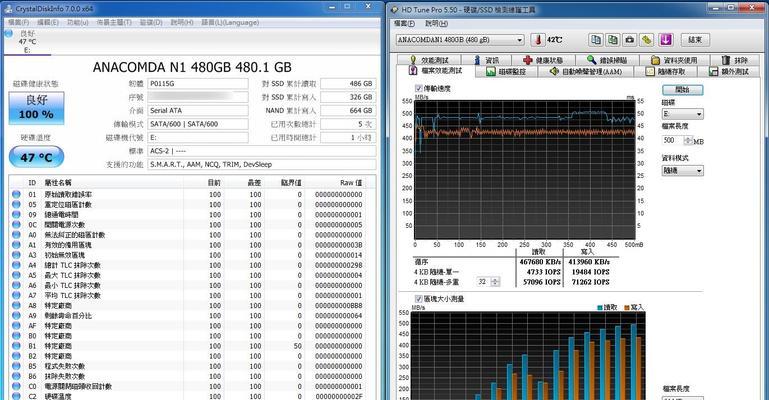This screenshot has width=769, height=400.
Task: Click transfer mode field SATA/600 | SATA/600
Action: pos(198,124)
